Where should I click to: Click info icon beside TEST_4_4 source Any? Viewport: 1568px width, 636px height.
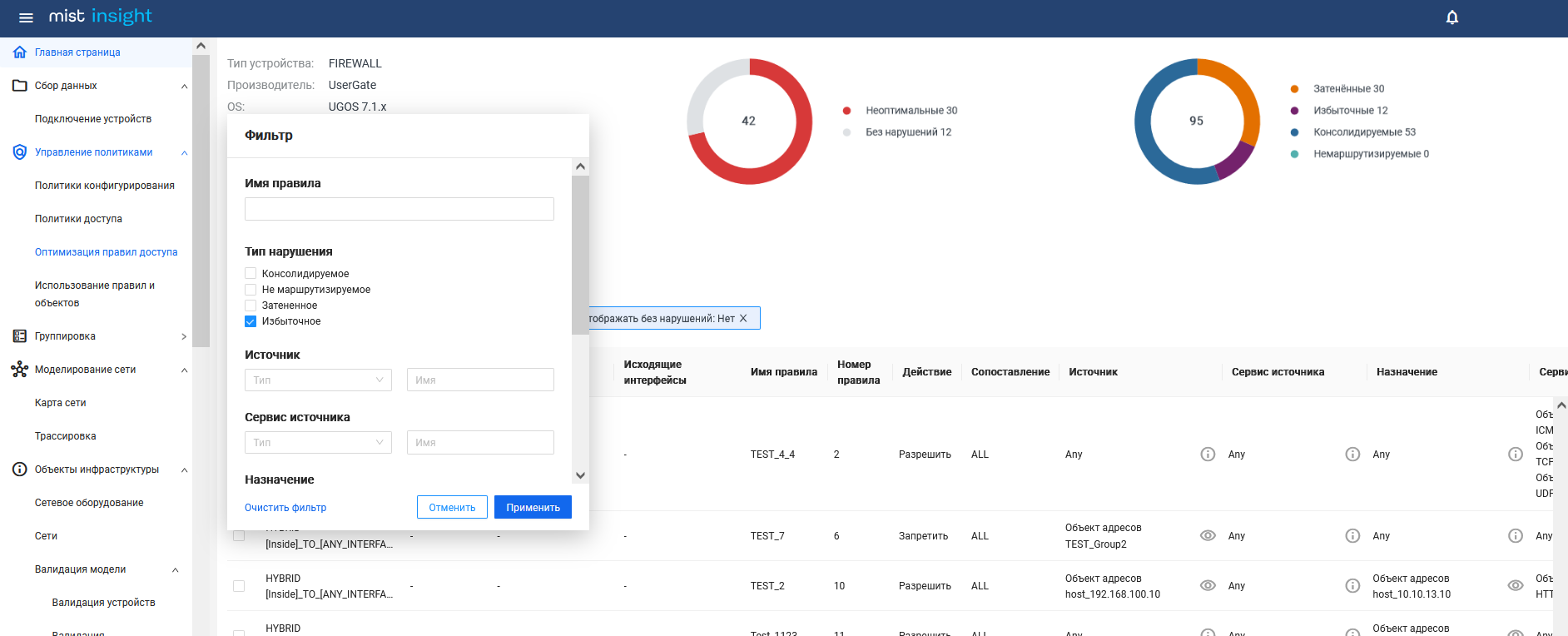1208,454
